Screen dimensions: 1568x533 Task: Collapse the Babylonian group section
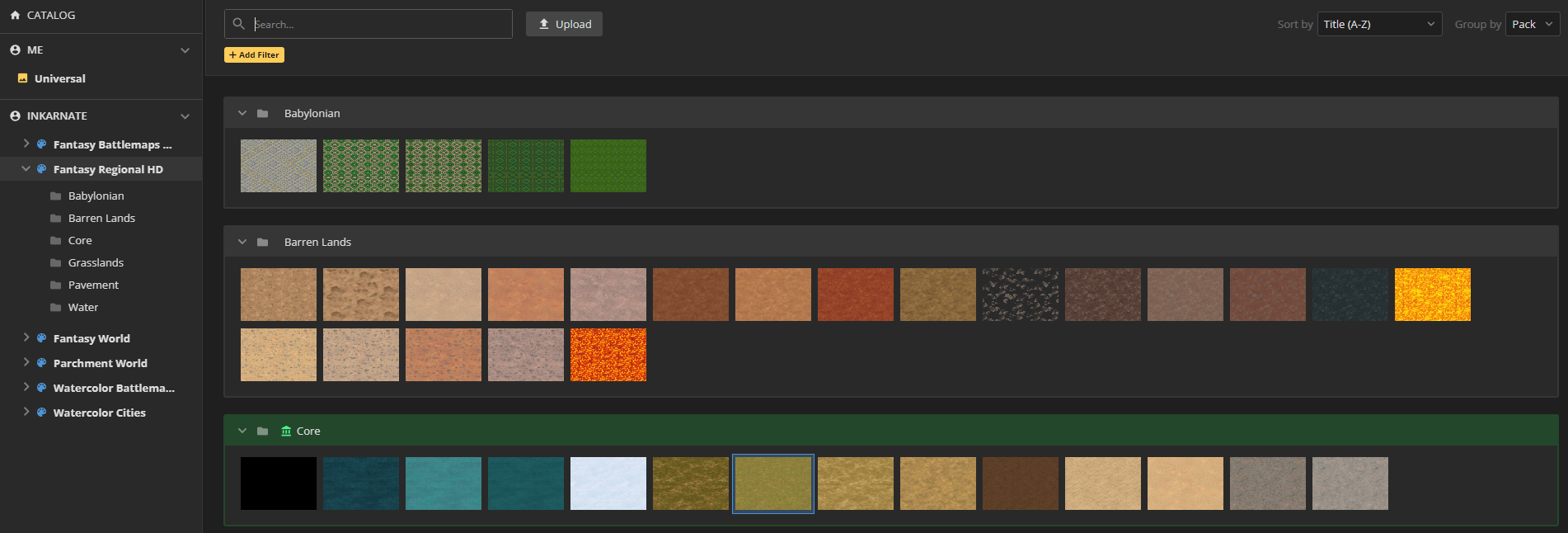pos(242,113)
